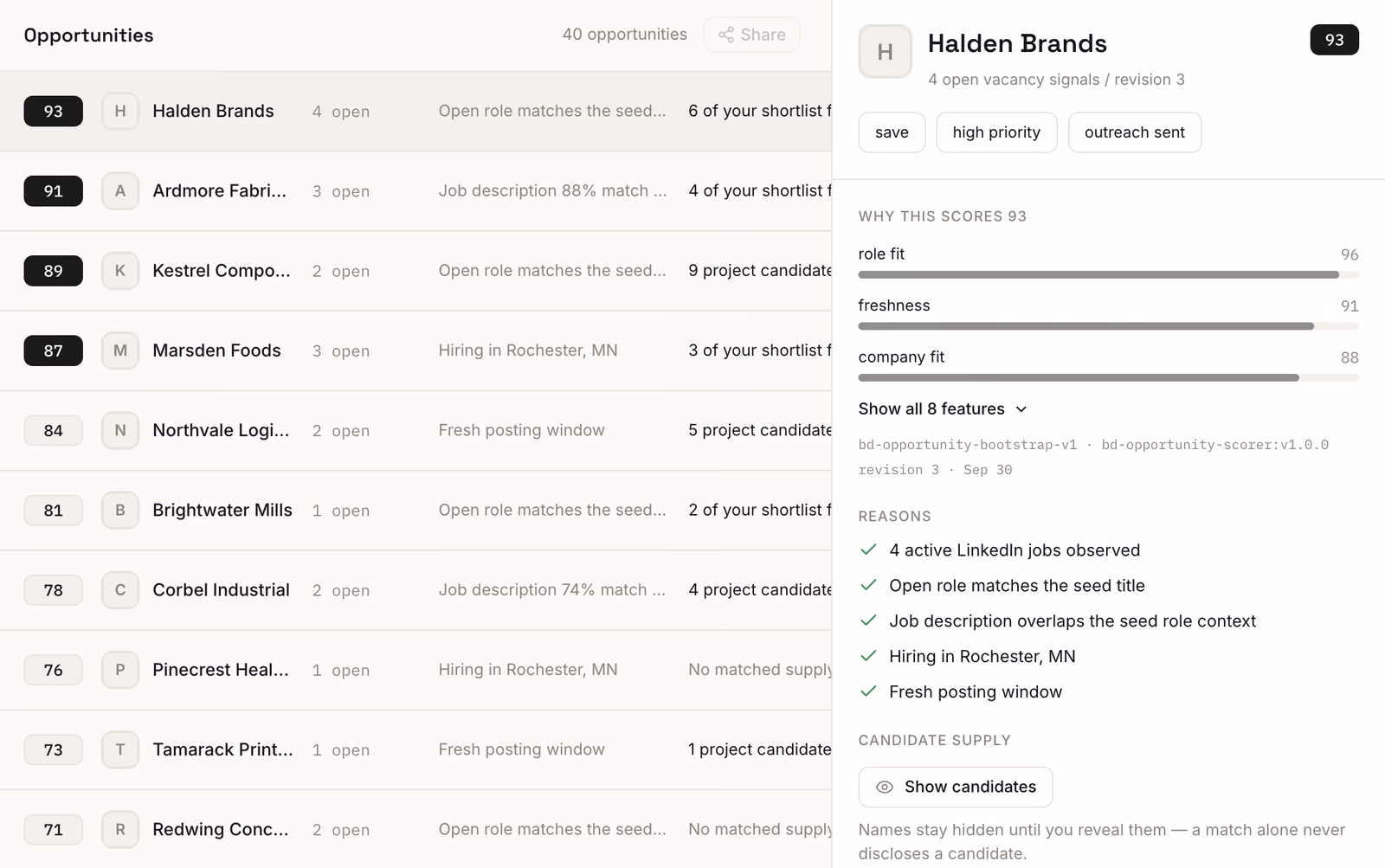The image size is (1385, 868).
Task: Click the 'bd-opportunity-scorer:v1.0.0' text
Action: pyautogui.click(x=1214, y=445)
